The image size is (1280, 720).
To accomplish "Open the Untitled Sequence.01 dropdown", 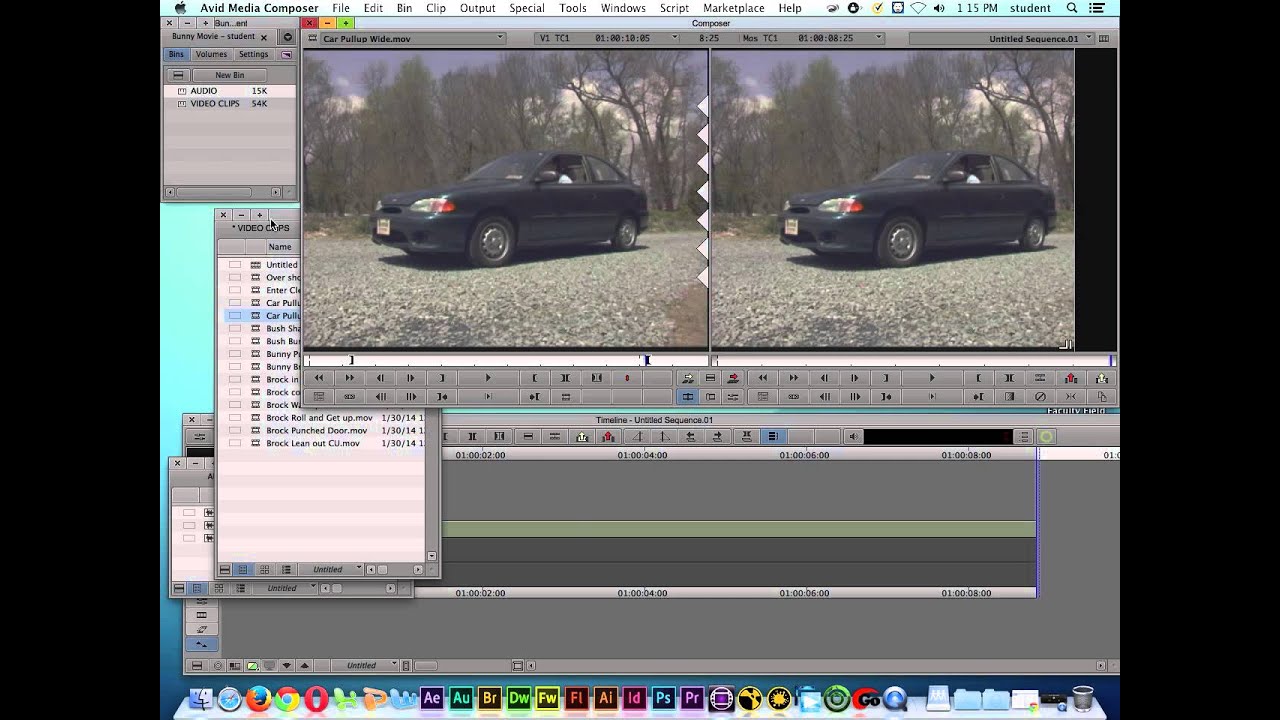I will [x=1000, y=39].
